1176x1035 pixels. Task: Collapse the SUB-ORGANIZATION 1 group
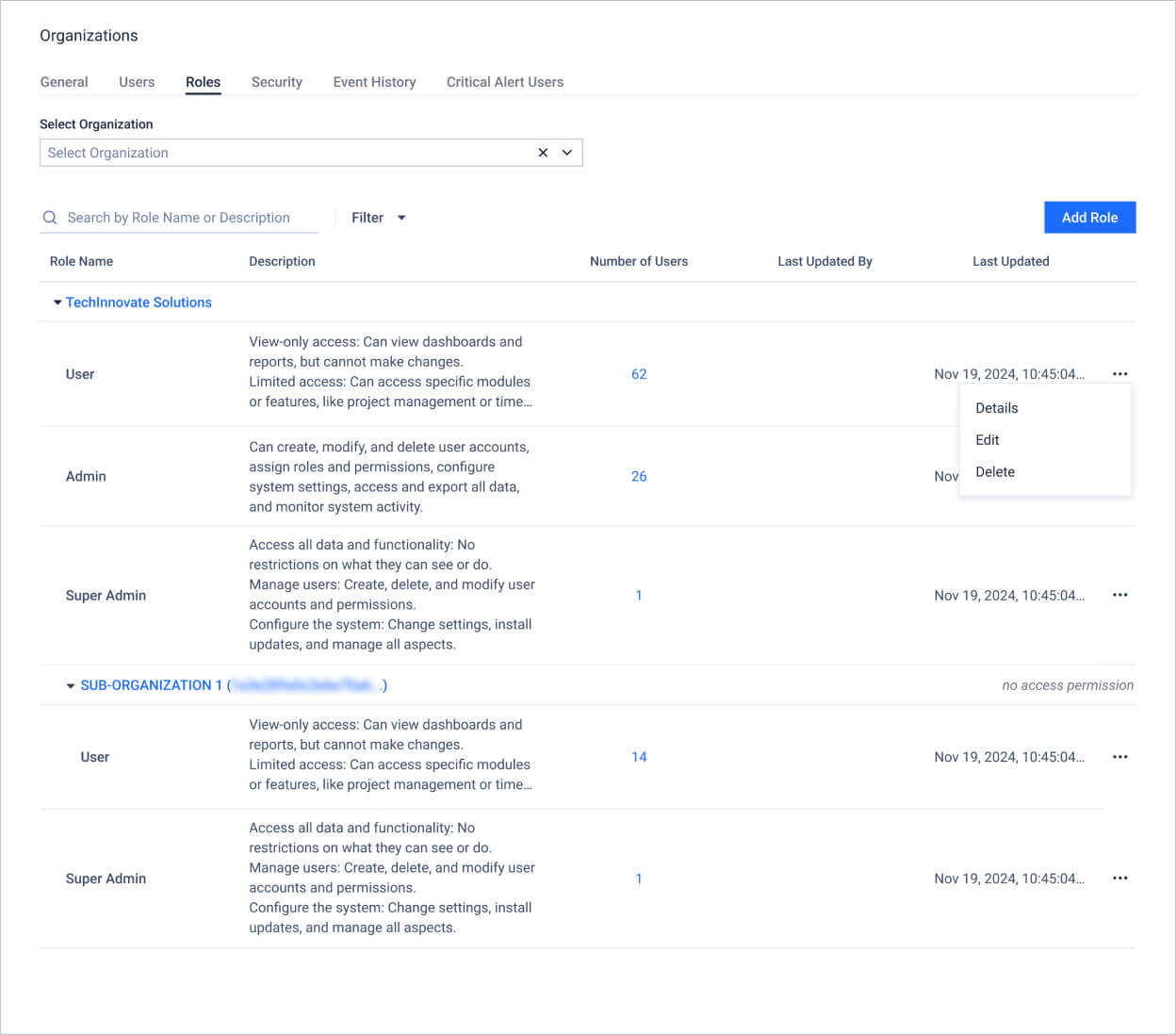71,685
